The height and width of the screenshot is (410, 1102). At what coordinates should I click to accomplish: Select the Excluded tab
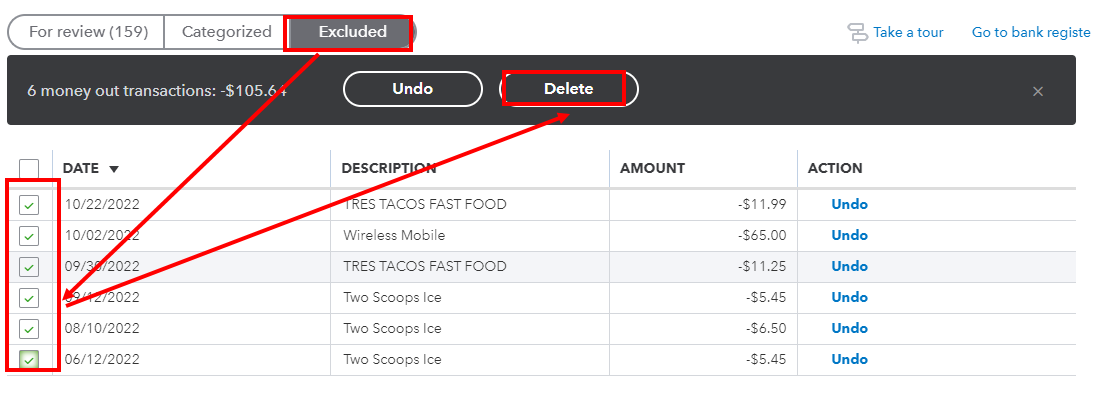(352, 32)
